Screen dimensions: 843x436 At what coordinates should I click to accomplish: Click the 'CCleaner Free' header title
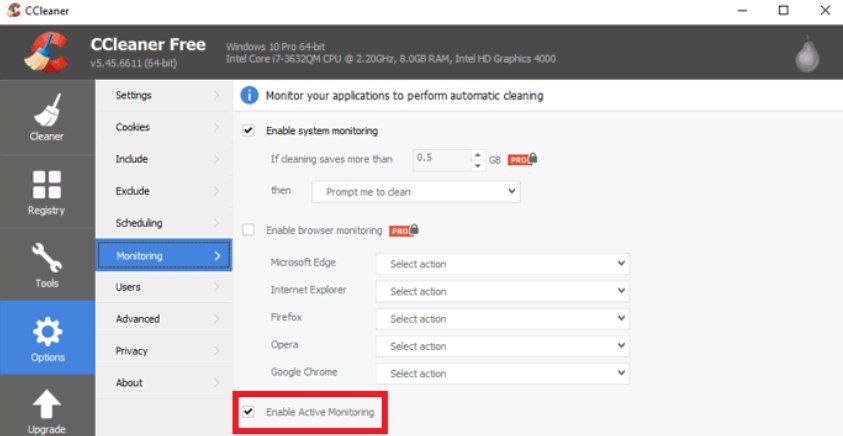pos(148,44)
